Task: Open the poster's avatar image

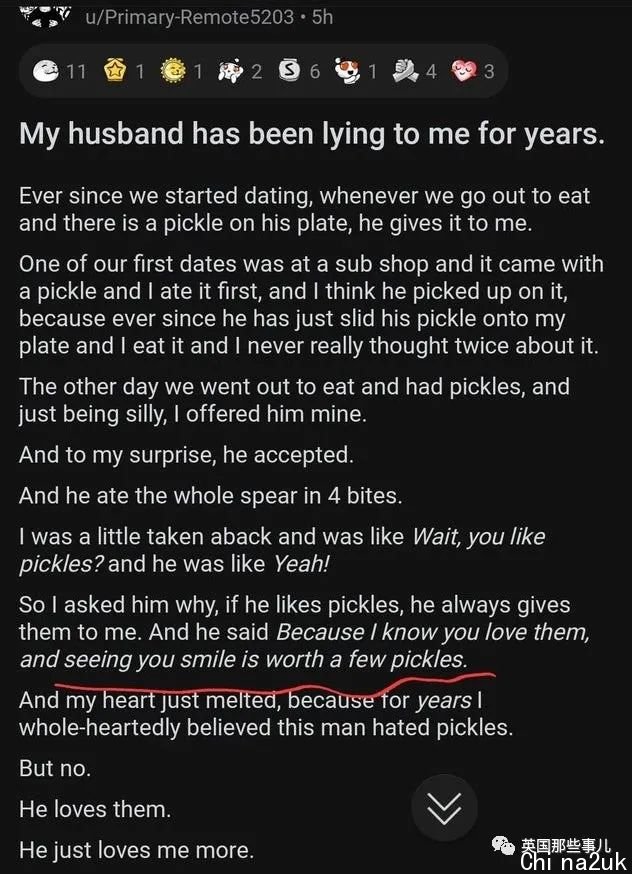Action: pos(46,15)
